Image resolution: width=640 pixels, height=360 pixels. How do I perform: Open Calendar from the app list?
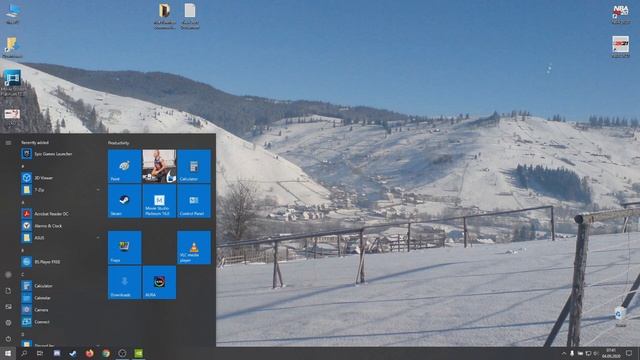[61, 298]
